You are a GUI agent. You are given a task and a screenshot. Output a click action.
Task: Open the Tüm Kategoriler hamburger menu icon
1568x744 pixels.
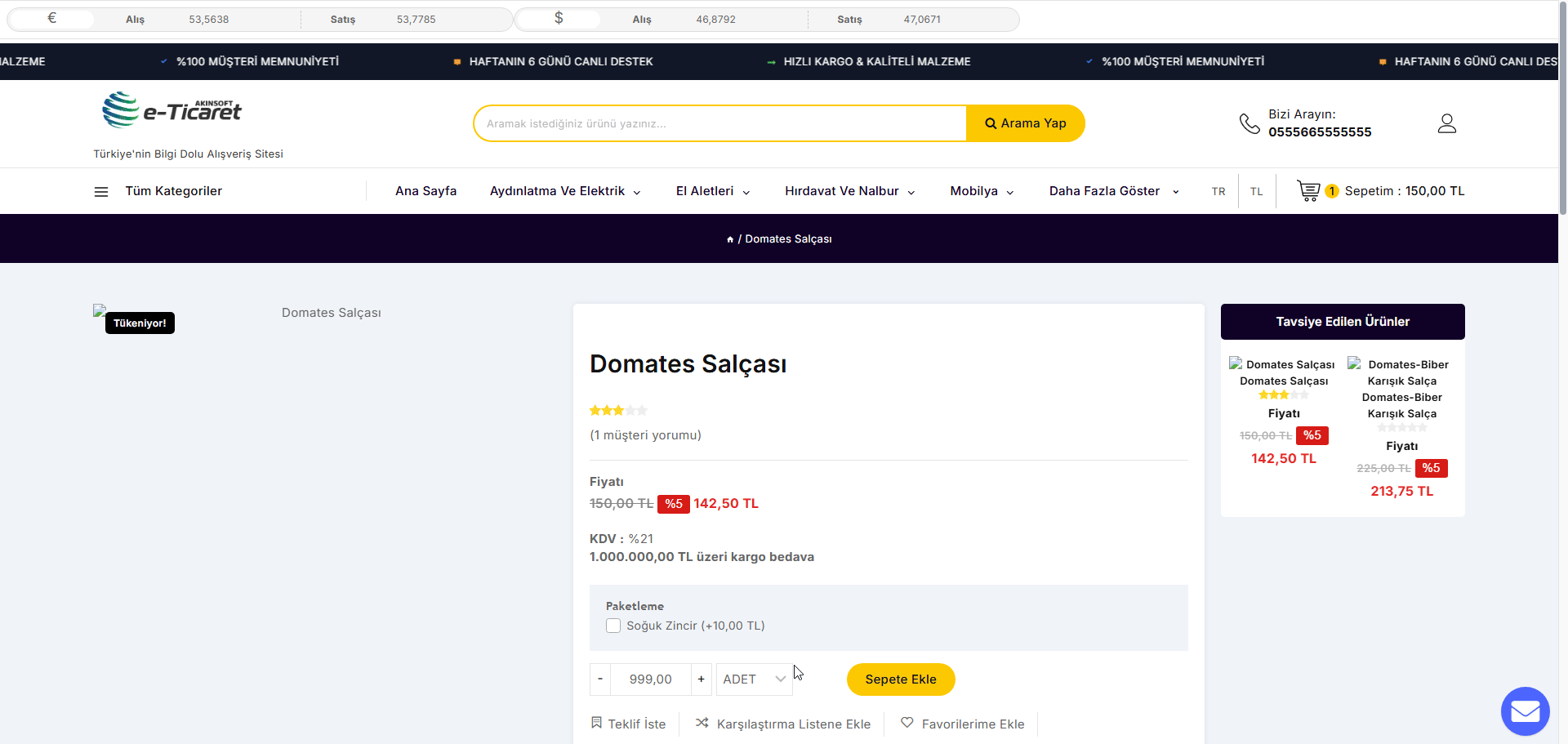[x=101, y=192]
